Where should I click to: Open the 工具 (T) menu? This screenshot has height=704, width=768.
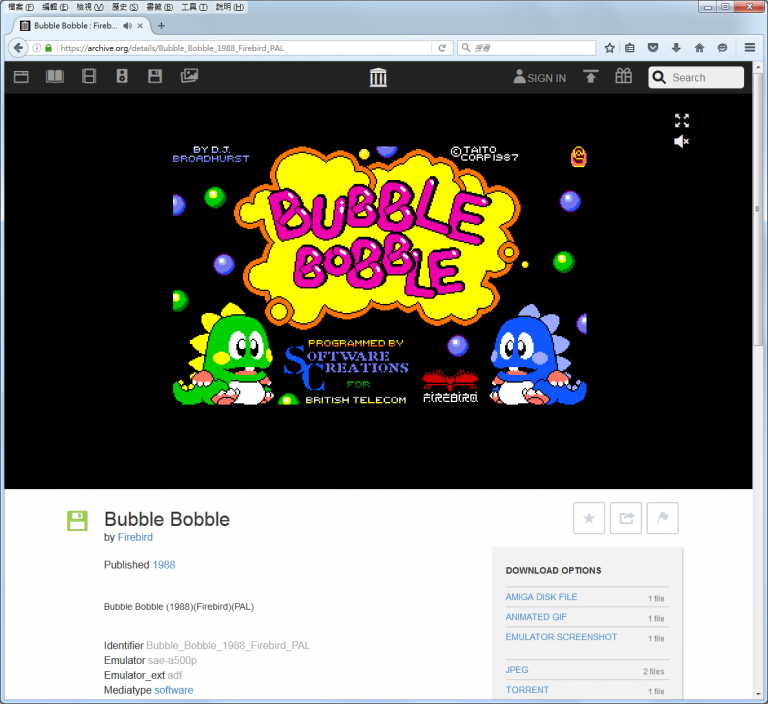194,7
